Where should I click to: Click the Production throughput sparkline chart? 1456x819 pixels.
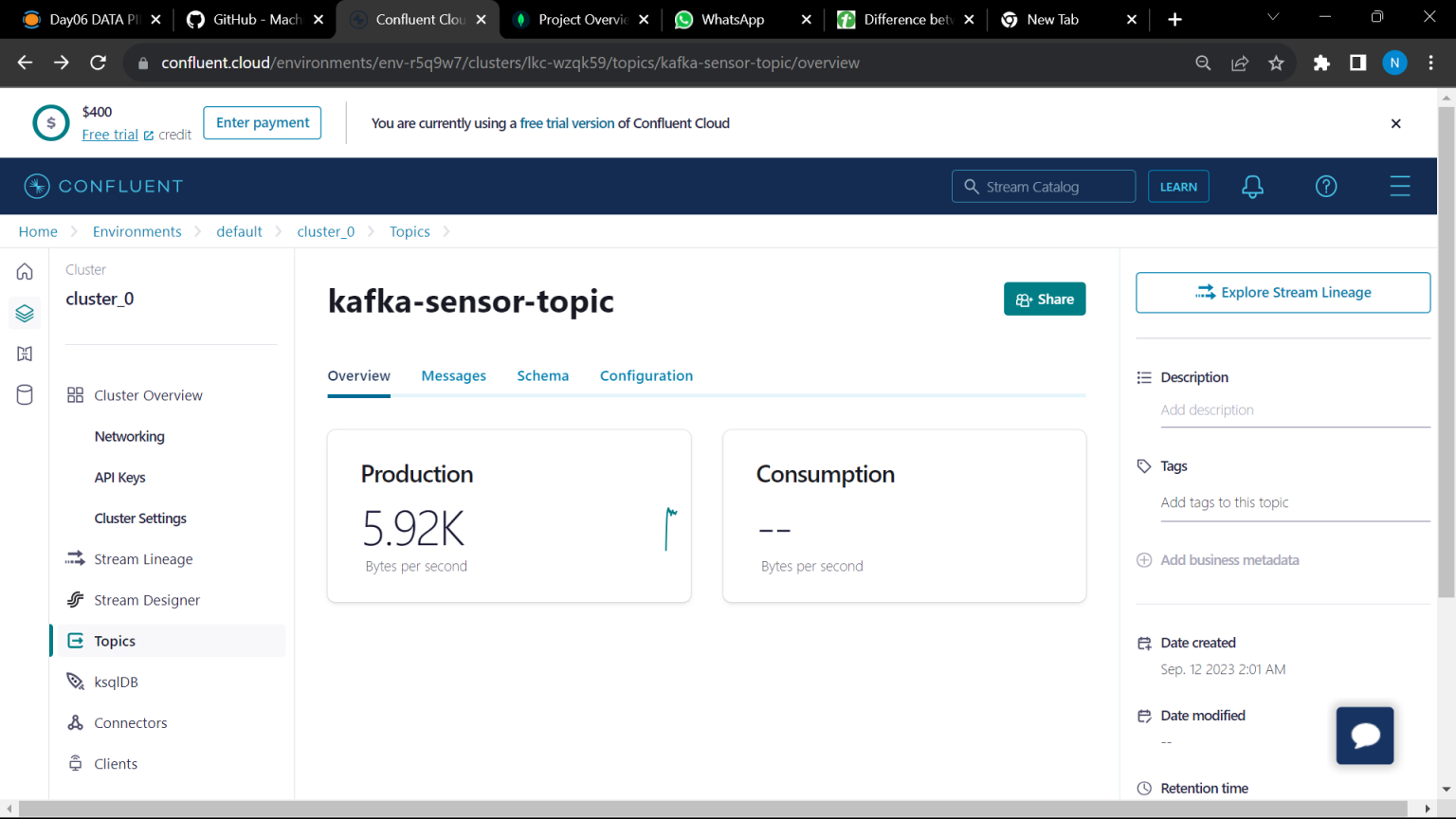pos(669,529)
